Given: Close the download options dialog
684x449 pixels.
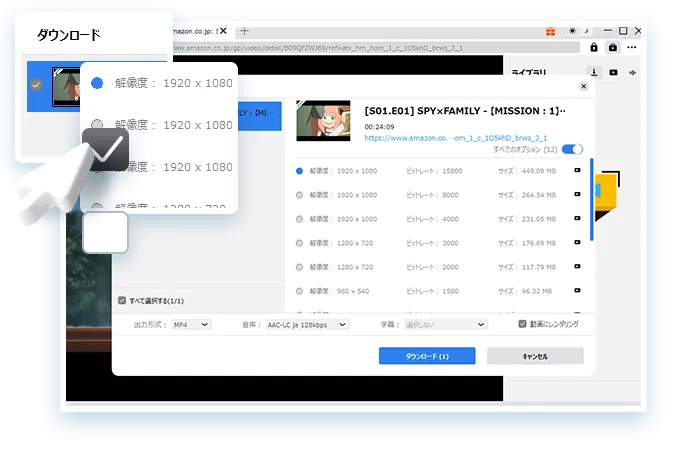Looking at the screenshot, I should coord(584,86).
